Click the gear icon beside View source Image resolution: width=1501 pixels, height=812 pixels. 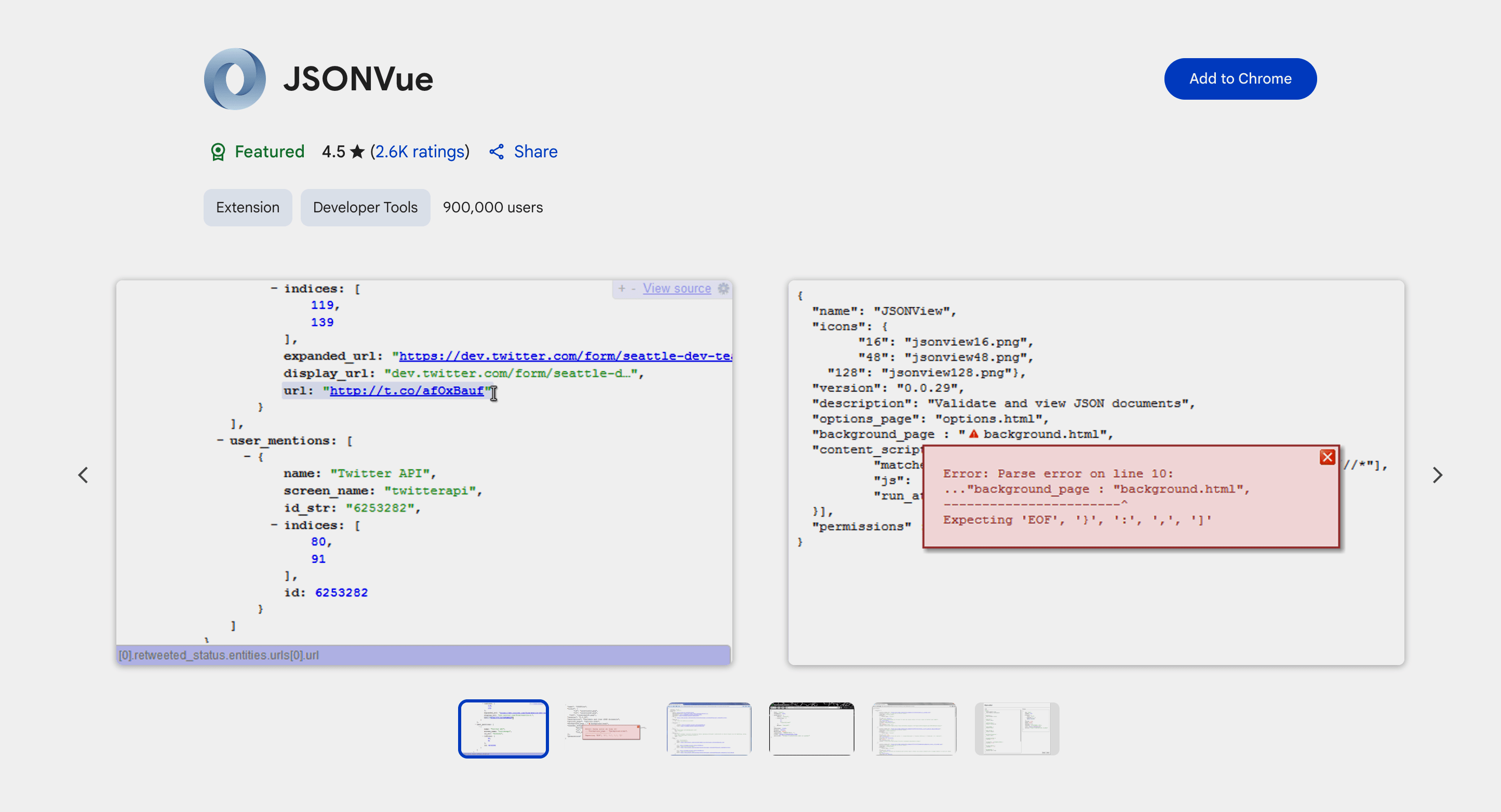(723, 288)
